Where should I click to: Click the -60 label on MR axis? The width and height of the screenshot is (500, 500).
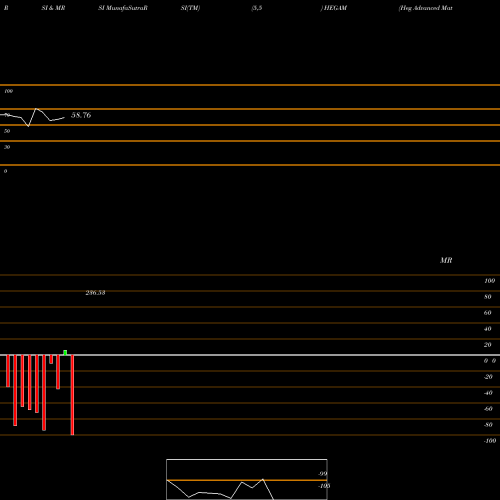[x=488, y=409]
